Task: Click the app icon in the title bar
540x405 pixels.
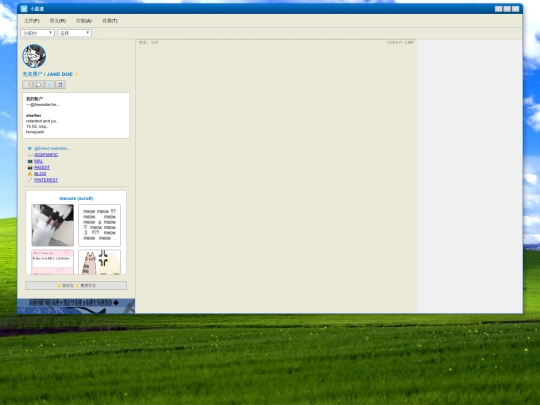Action: [24, 9]
